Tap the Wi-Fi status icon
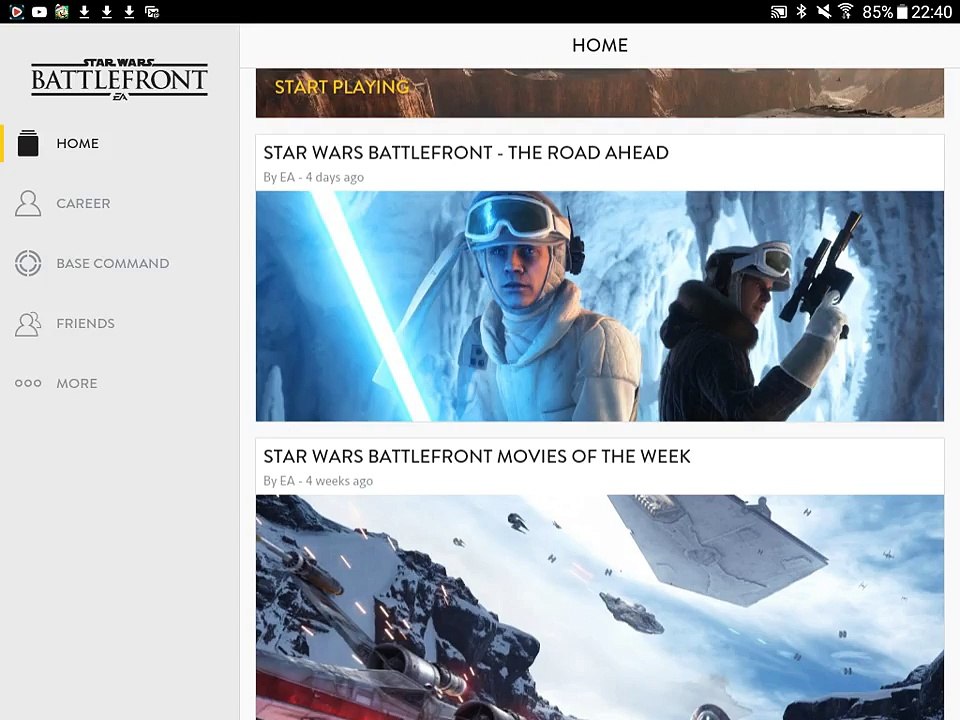The width and height of the screenshot is (960, 720). [846, 12]
